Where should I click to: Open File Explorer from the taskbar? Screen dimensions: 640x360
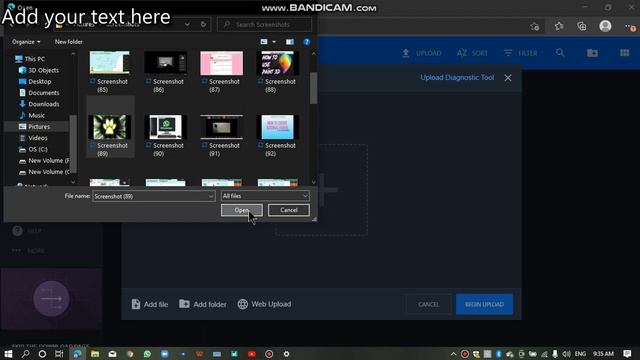click(95, 353)
